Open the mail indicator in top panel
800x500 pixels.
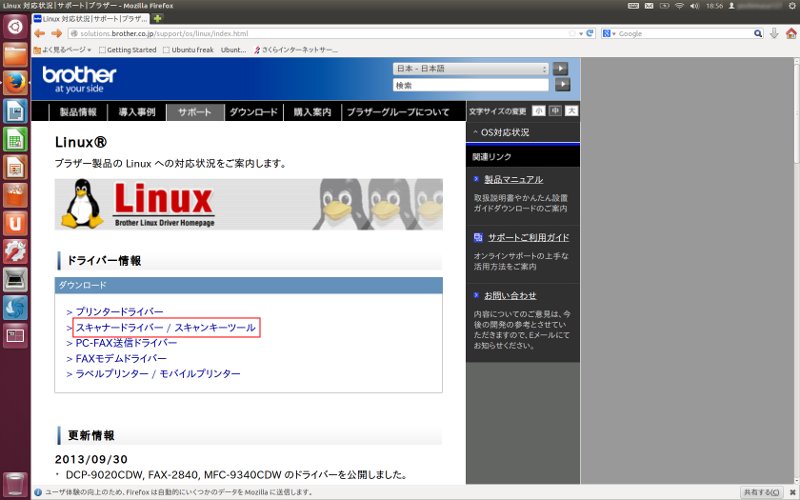pyautogui.click(x=649, y=6)
